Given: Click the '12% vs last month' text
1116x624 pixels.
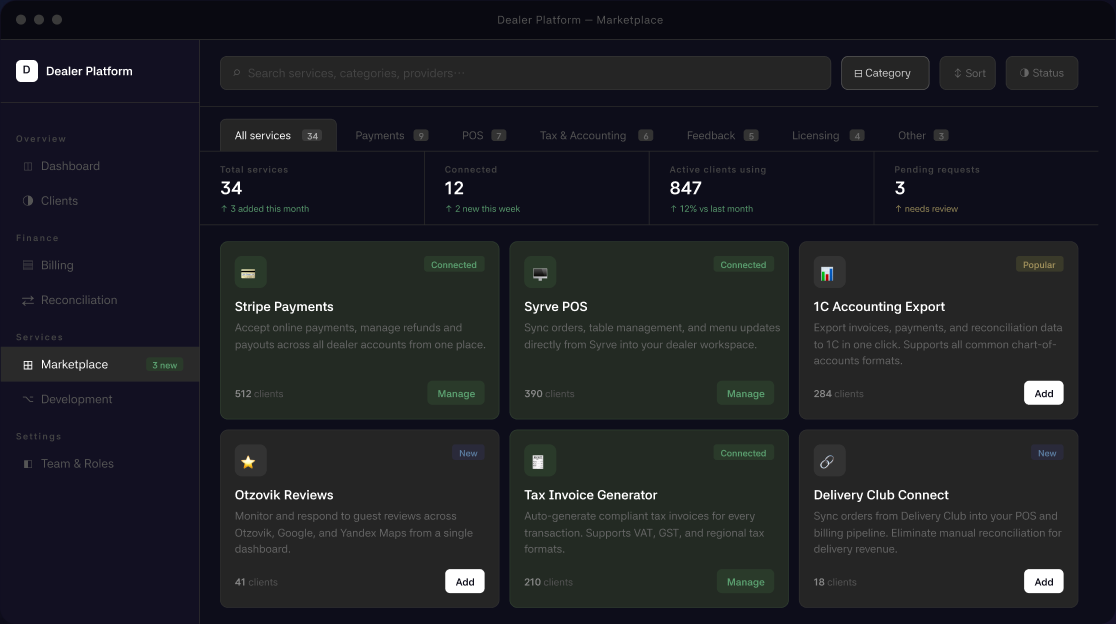Looking at the screenshot, I should click(711, 209).
